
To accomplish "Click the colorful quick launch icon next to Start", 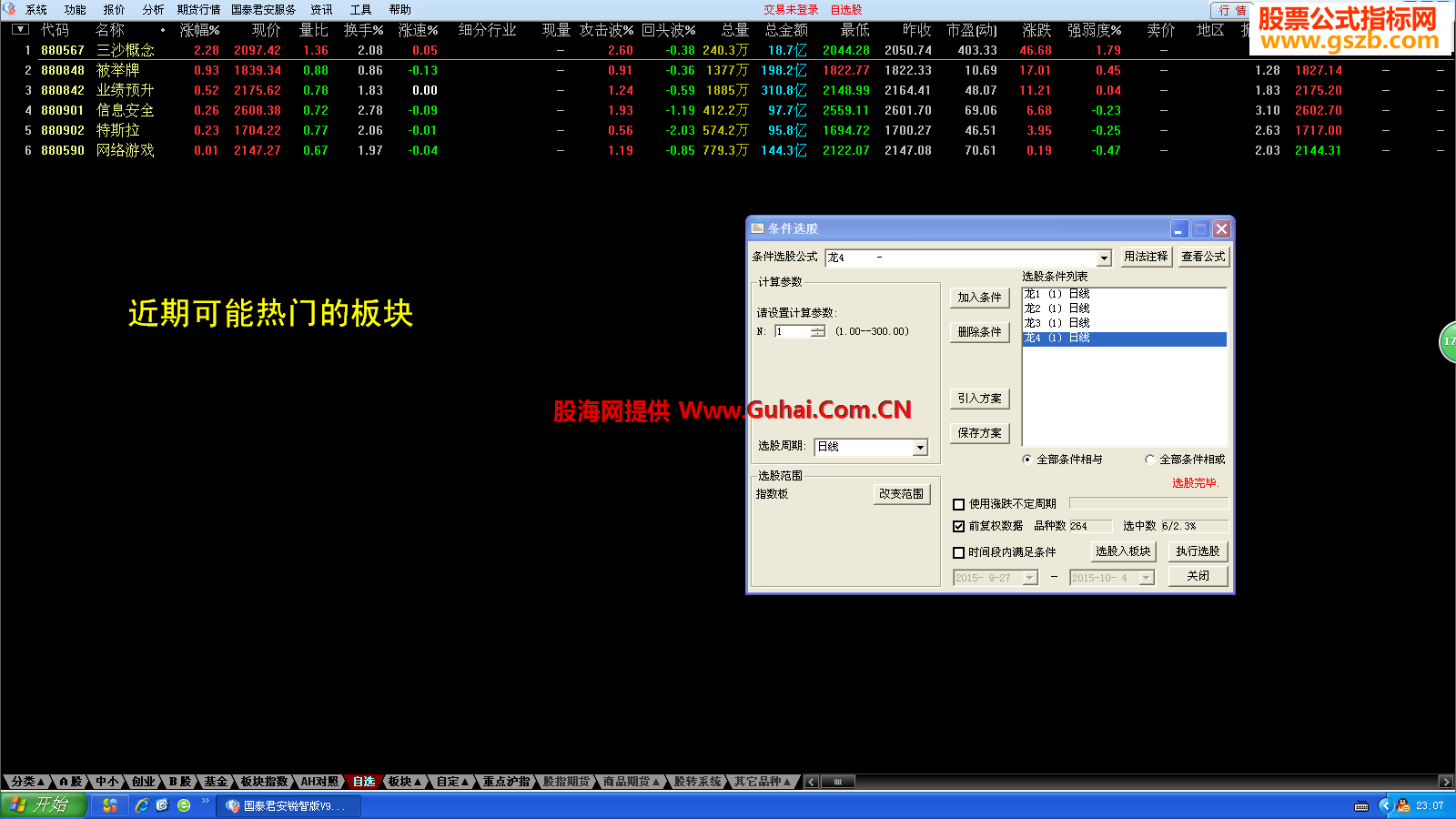I will 110,805.
